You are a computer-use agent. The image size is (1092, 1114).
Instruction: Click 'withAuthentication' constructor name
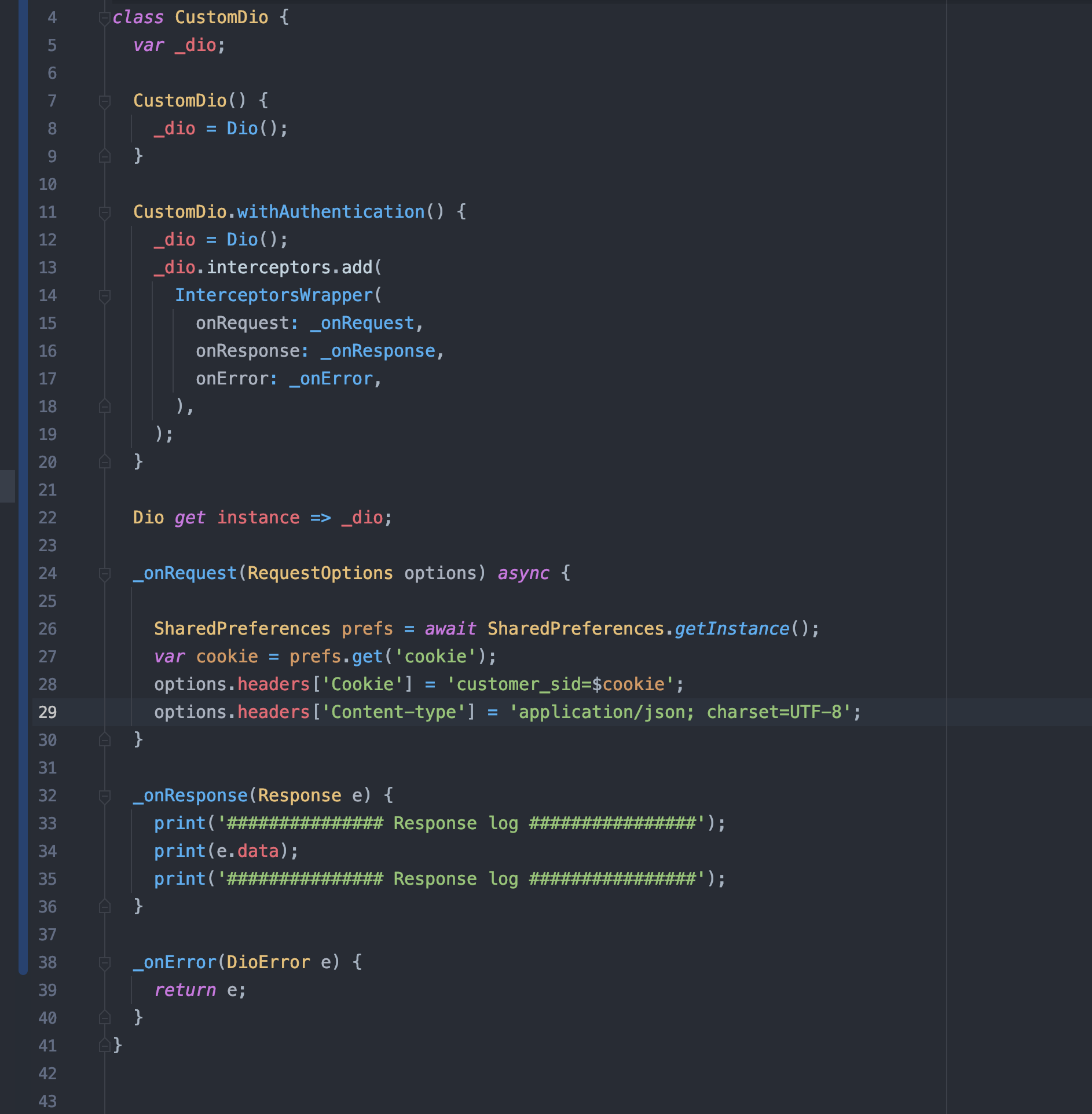coord(331,212)
